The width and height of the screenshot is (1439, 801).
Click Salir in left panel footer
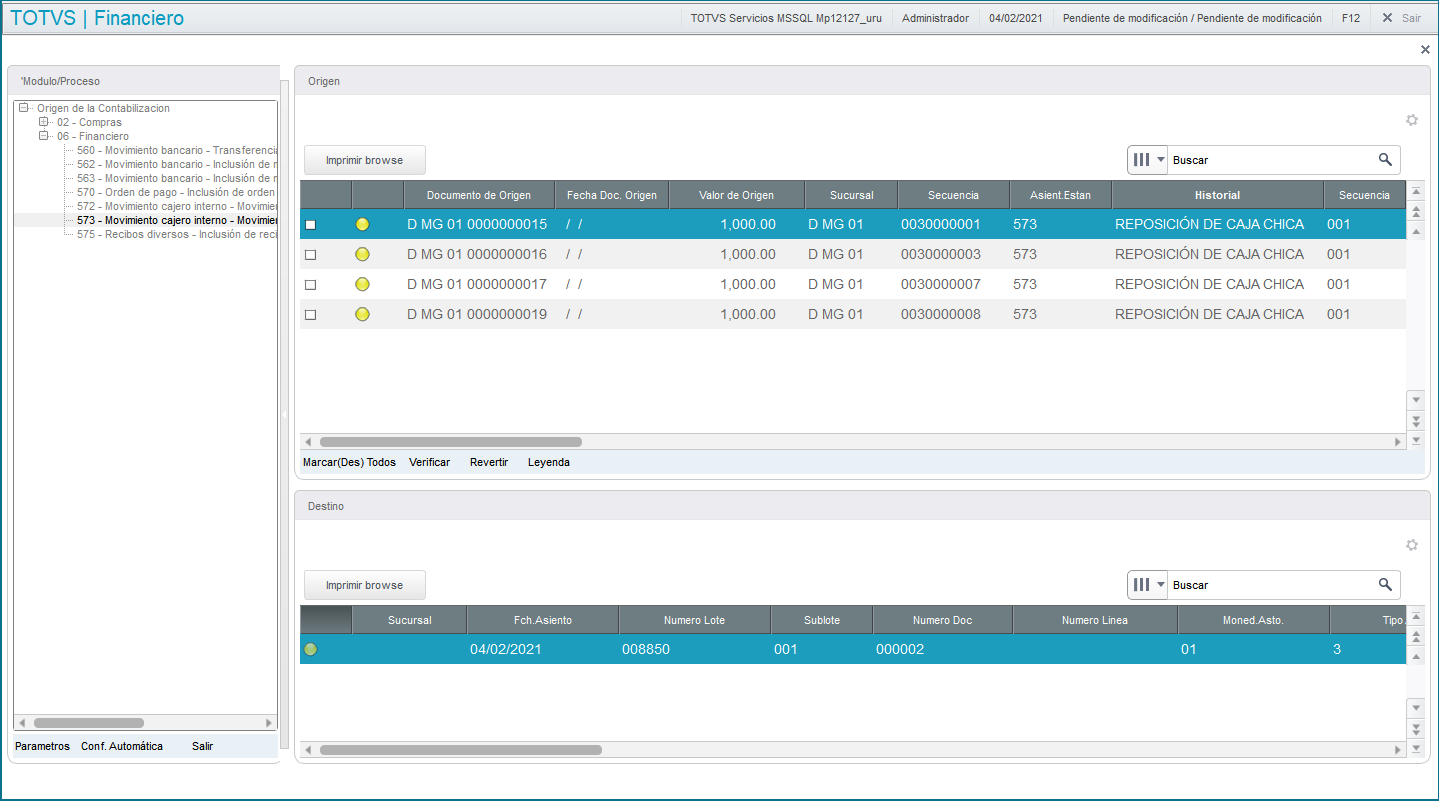click(x=202, y=746)
